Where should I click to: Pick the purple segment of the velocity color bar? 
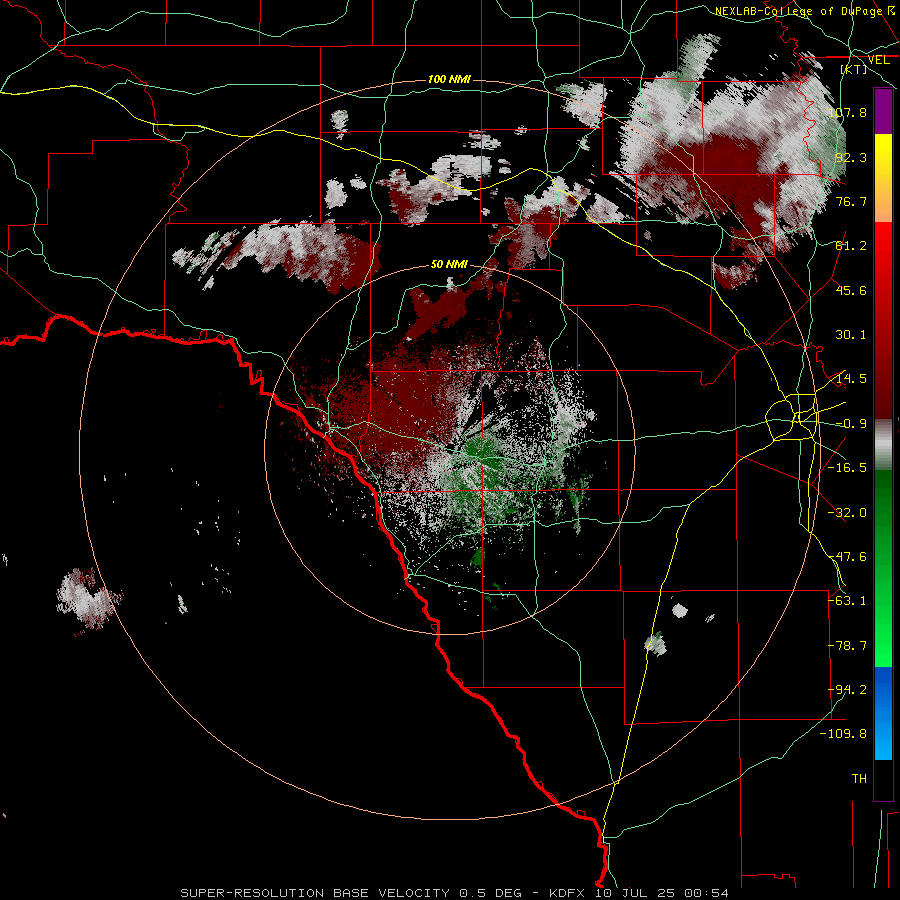[x=883, y=111]
